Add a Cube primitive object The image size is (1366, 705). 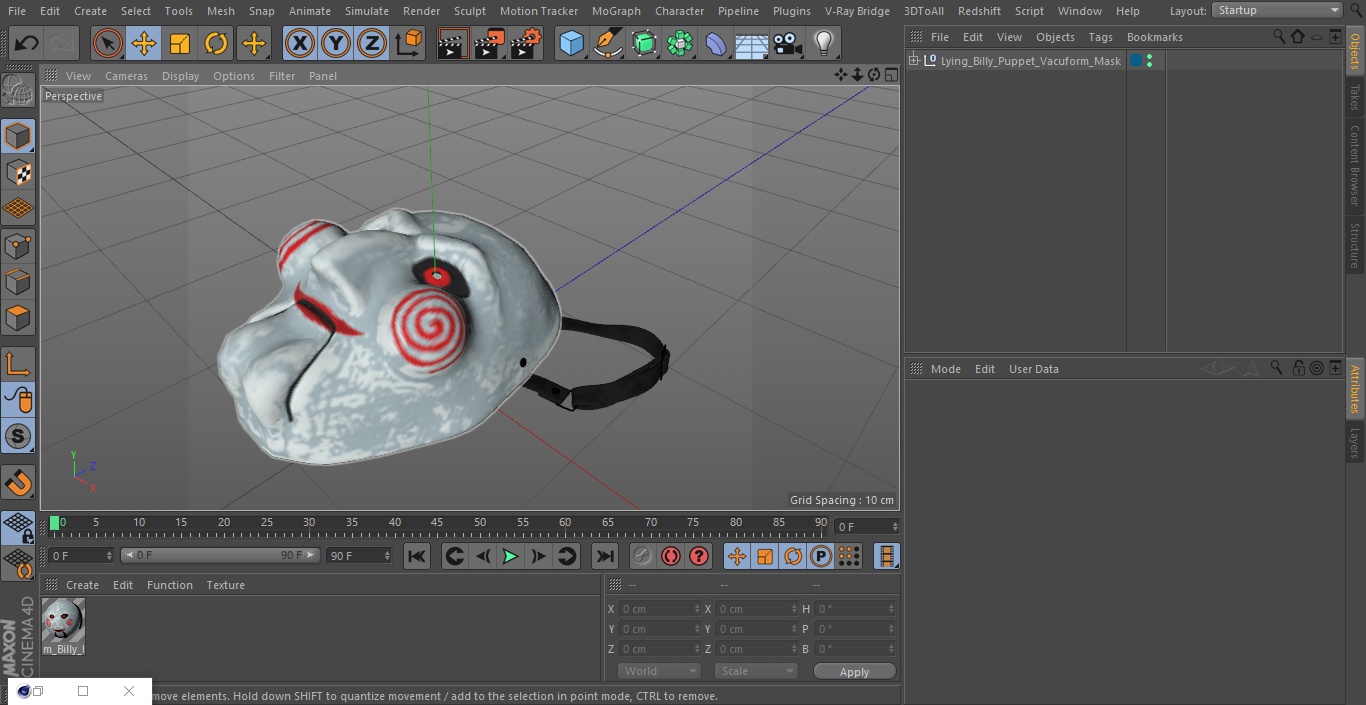[x=571, y=43]
